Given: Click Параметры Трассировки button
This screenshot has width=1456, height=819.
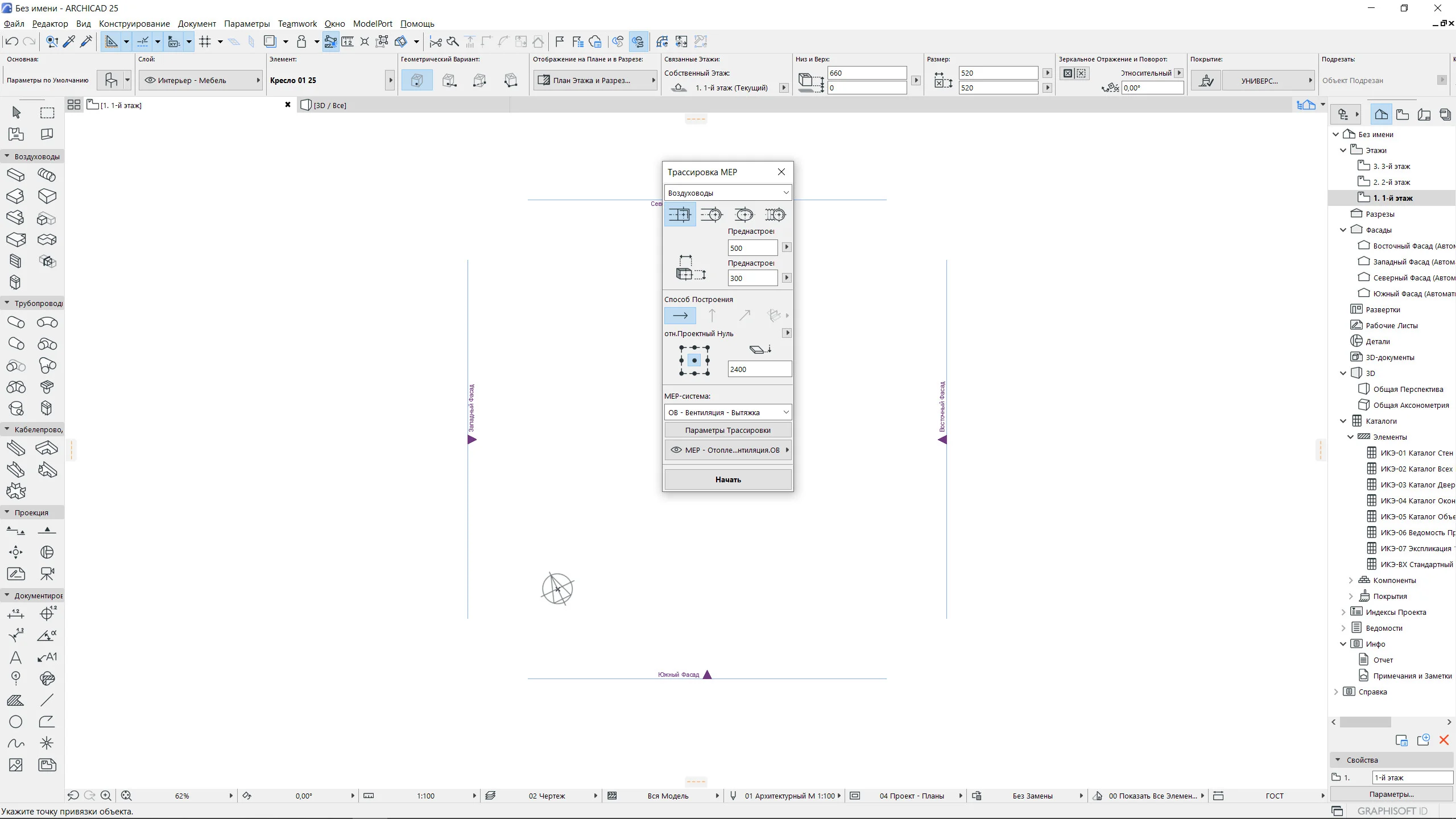Looking at the screenshot, I should click(727, 430).
